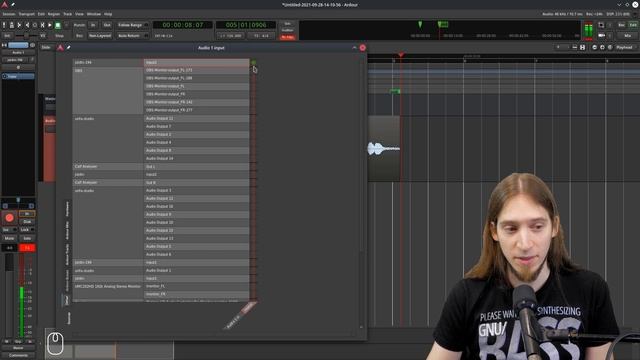640x360 pixels.
Task: Switch to the Edit window button
Action: coord(633,25)
